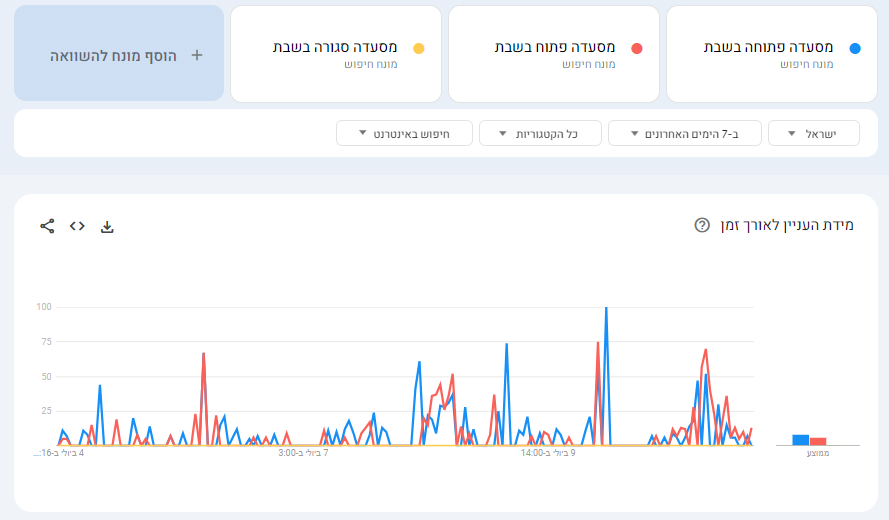The image size is (889, 520).
Task: Download the chart data as CSV
Action: pos(108,227)
